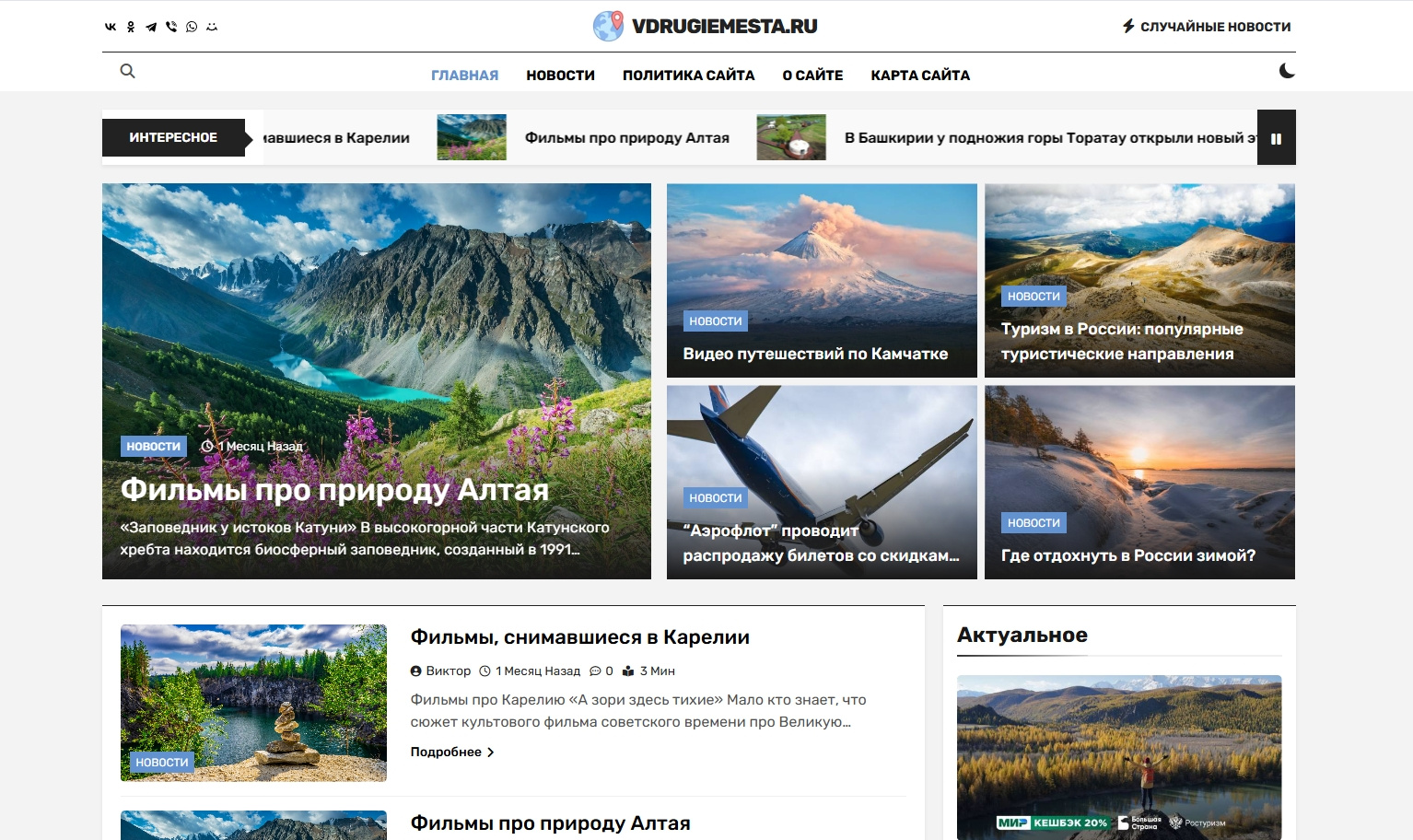
Task: Open the О сайте menu item
Action: (812, 76)
